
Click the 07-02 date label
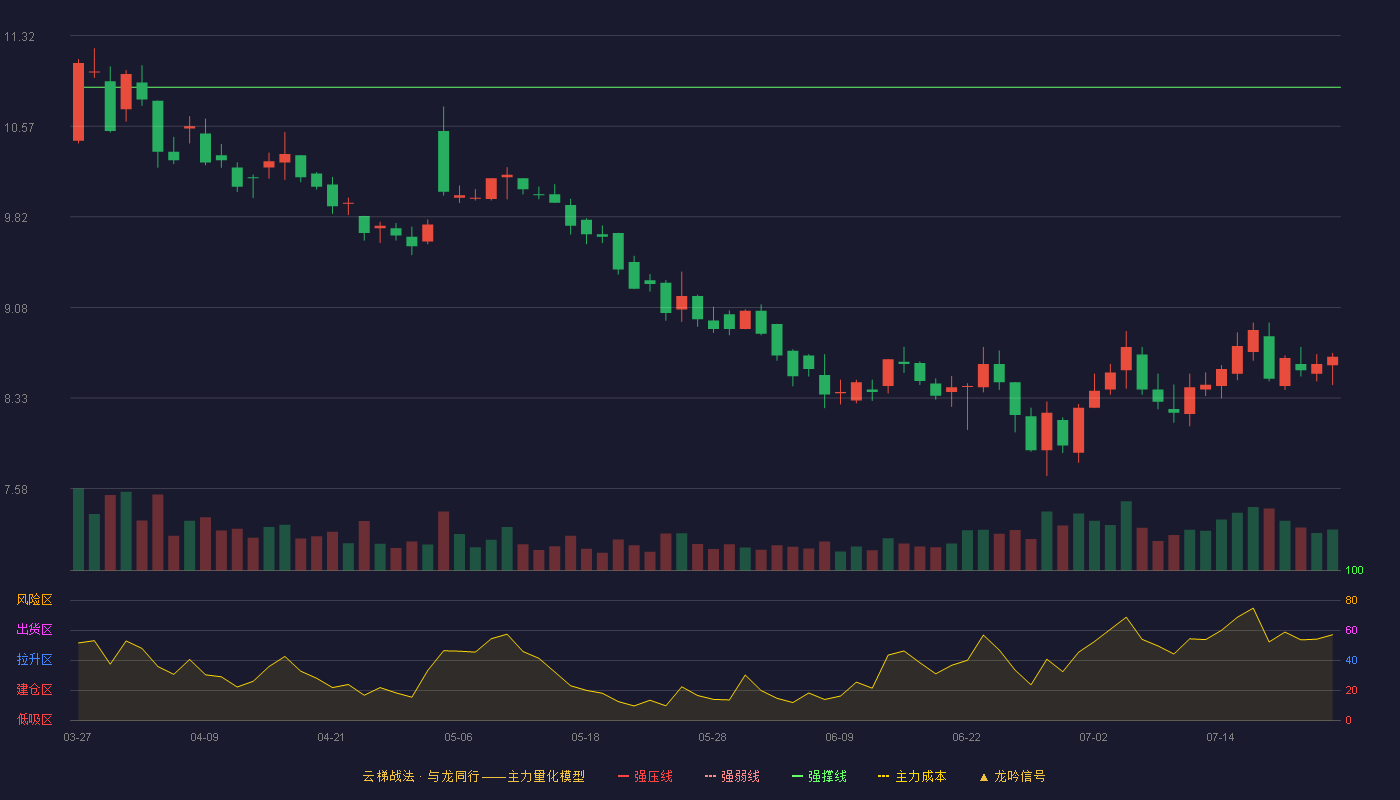[x=1093, y=737]
